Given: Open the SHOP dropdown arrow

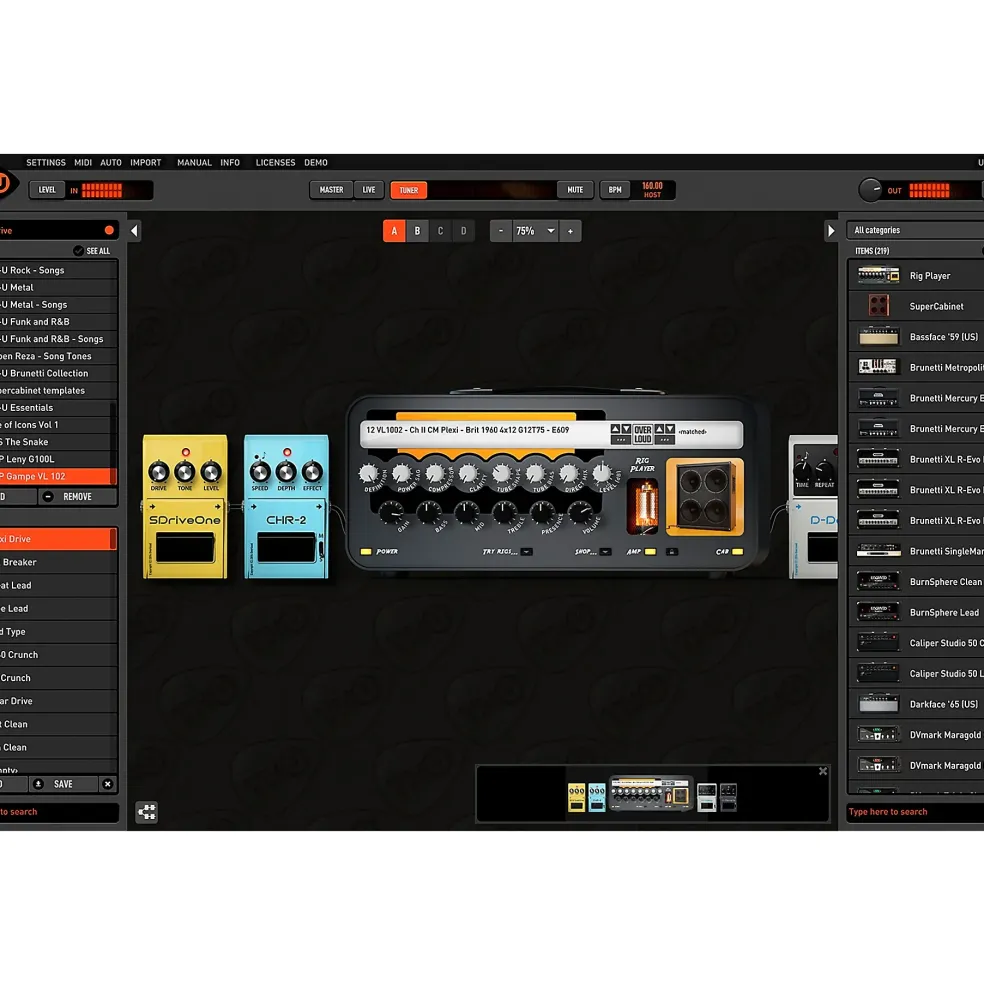Looking at the screenshot, I should [605, 552].
